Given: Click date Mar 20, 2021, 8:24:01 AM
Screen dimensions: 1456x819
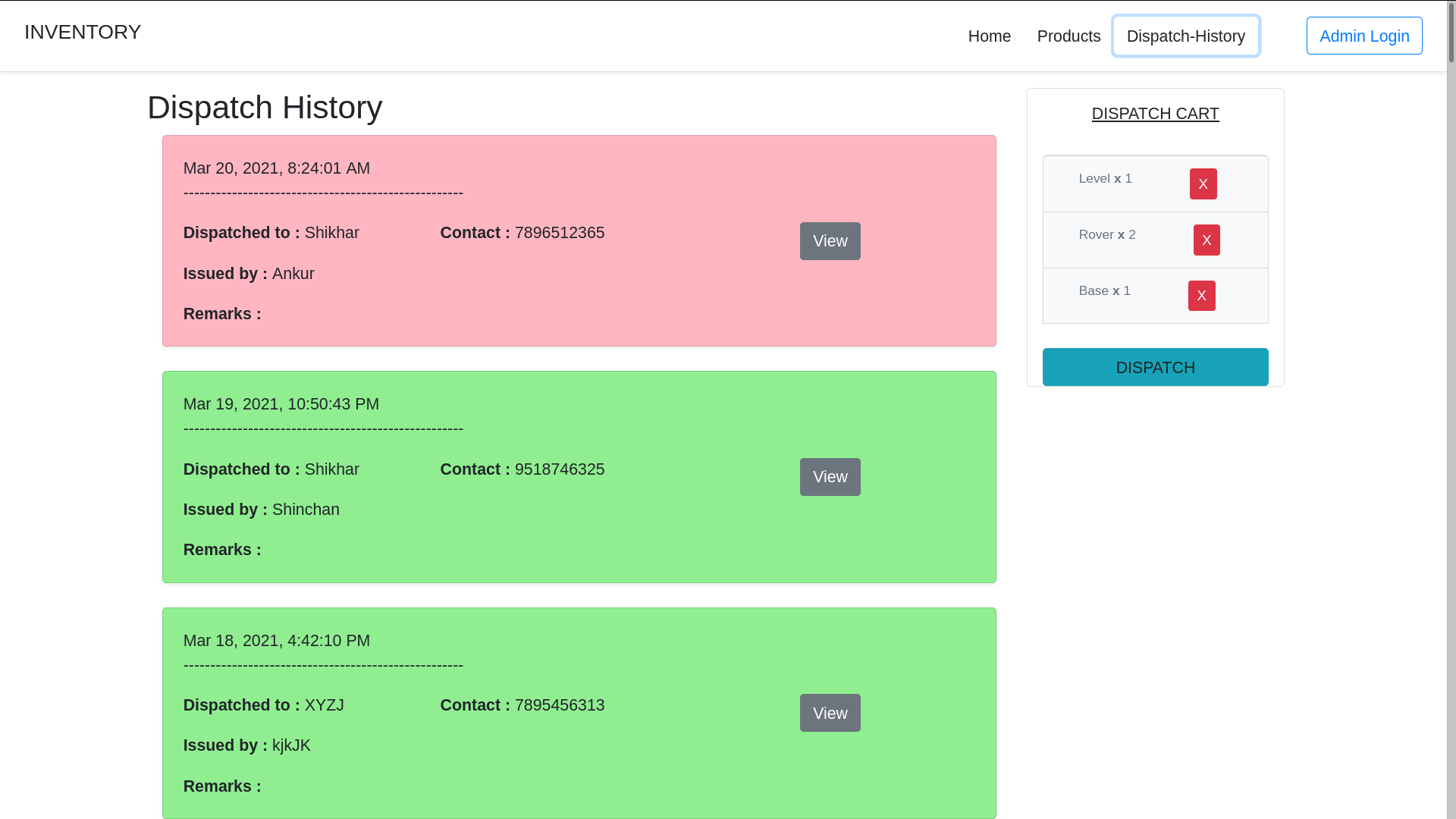Looking at the screenshot, I should pos(277,168).
